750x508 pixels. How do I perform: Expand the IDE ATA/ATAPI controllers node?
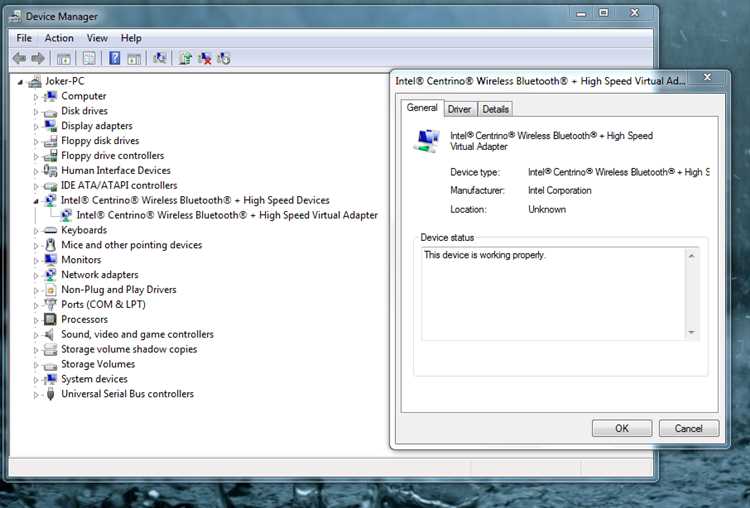36,186
